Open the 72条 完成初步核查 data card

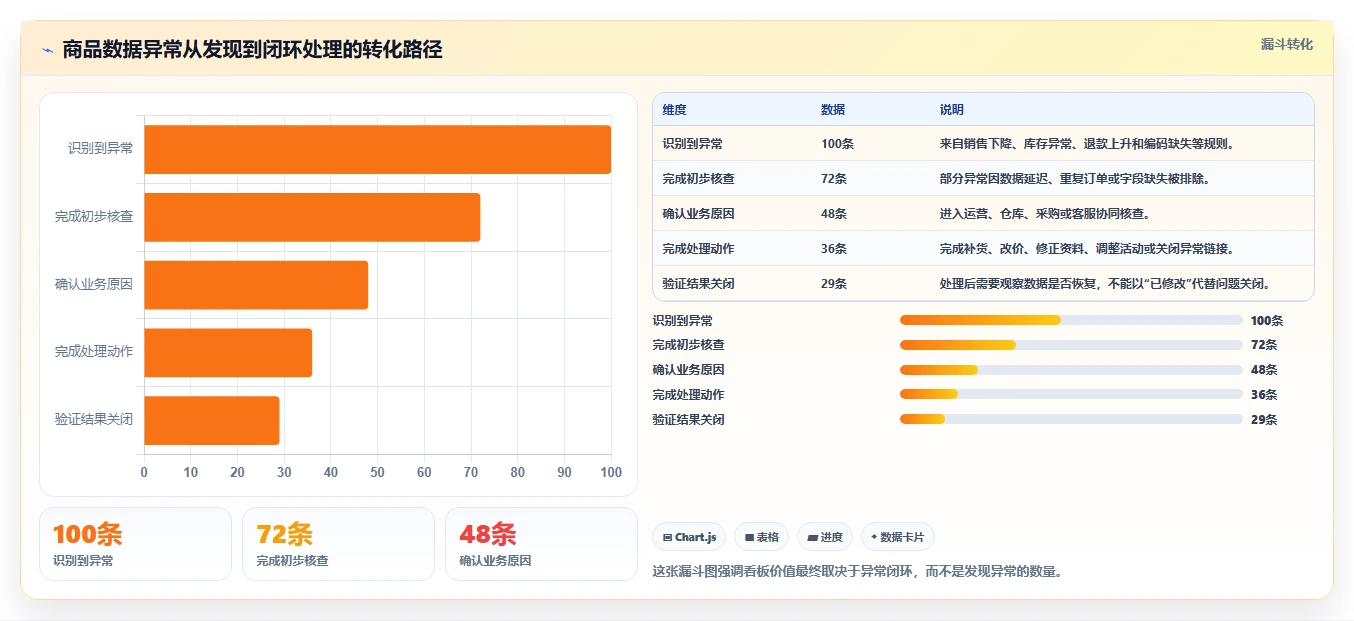(338, 544)
